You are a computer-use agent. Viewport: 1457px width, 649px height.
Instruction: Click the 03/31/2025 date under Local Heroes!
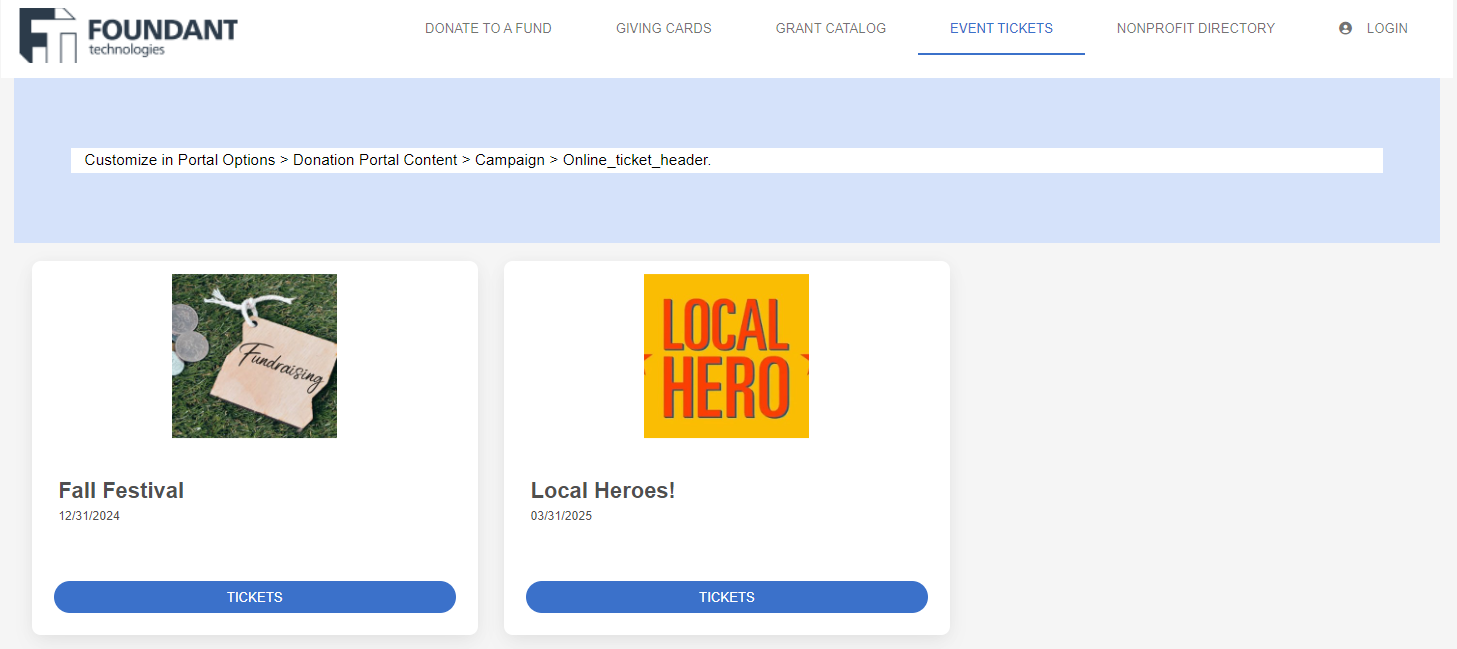[561, 515]
